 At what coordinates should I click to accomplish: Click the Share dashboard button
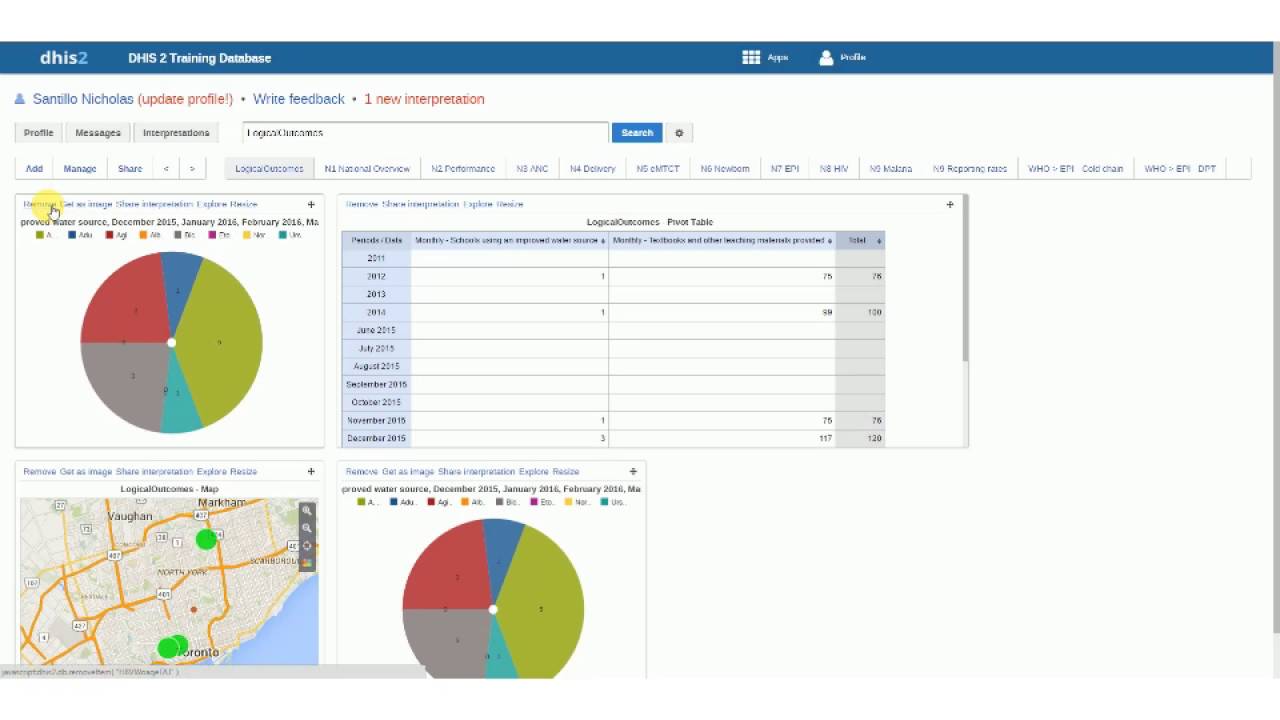click(130, 168)
